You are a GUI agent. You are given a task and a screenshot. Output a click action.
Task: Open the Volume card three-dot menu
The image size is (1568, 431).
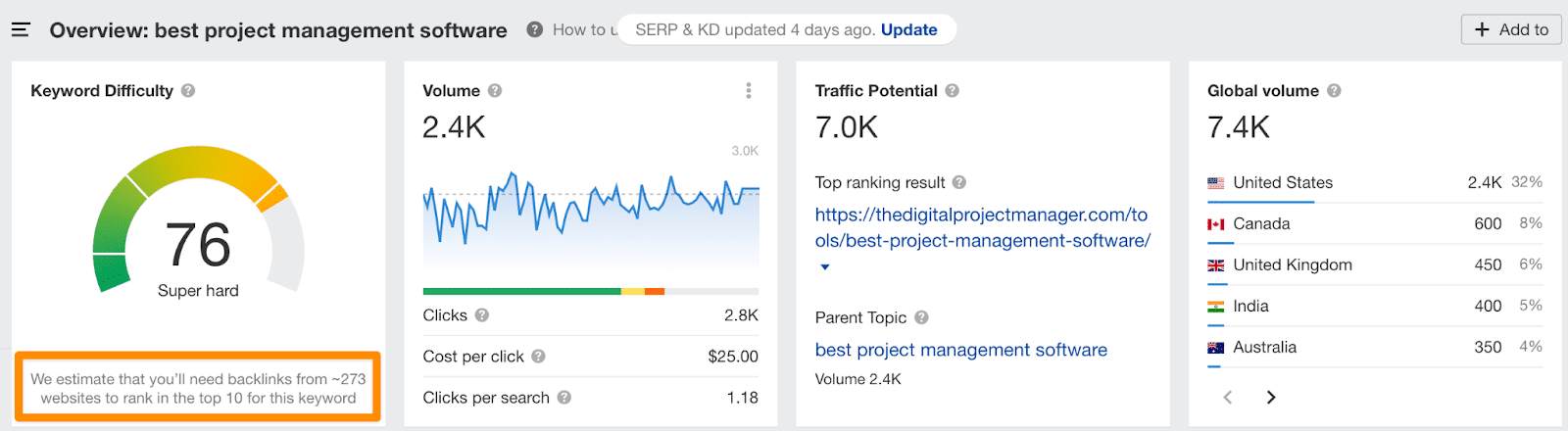pos(749,91)
